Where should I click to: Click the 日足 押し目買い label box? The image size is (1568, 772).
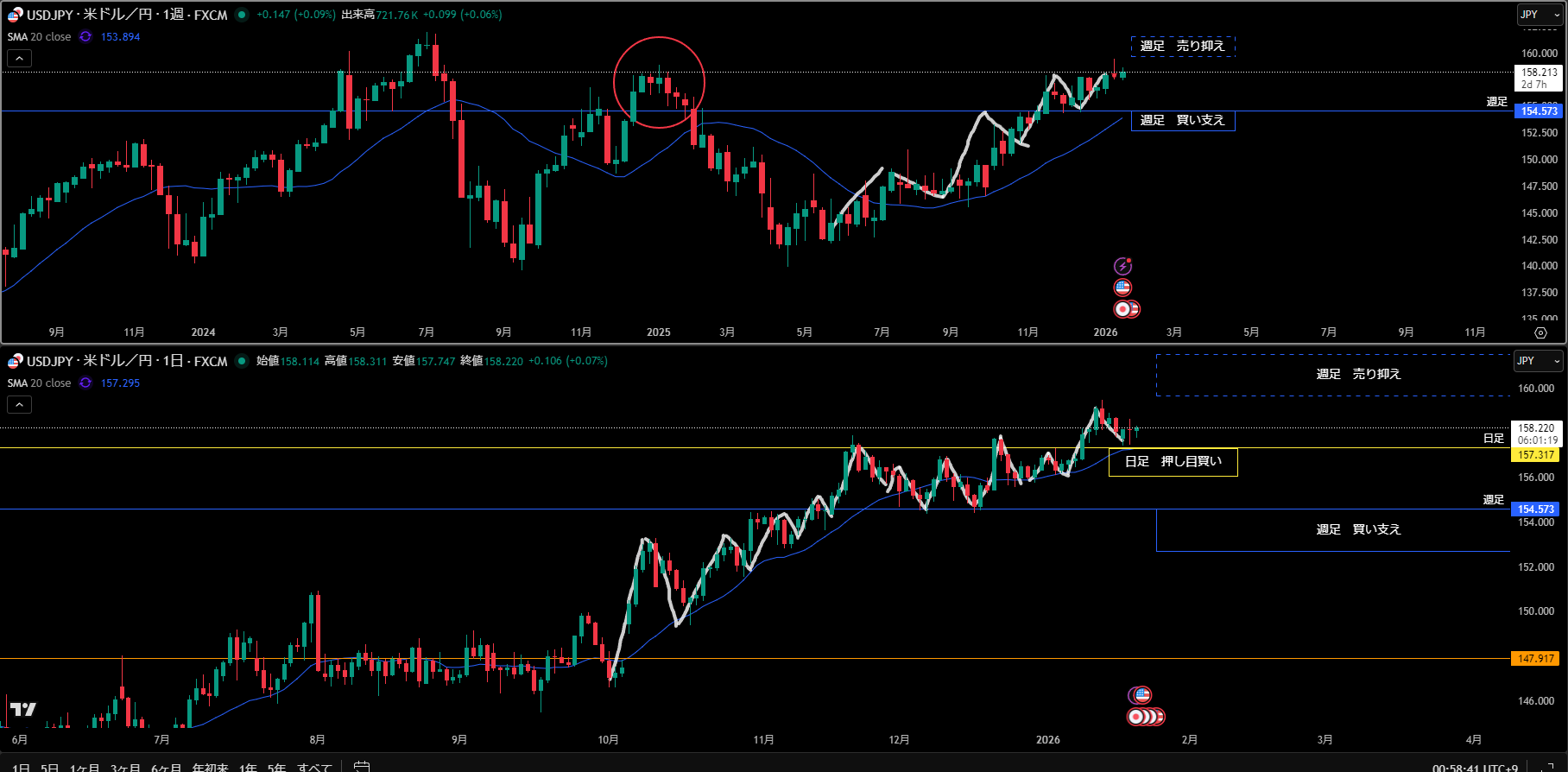pyautogui.click(x=1173, y=462)
